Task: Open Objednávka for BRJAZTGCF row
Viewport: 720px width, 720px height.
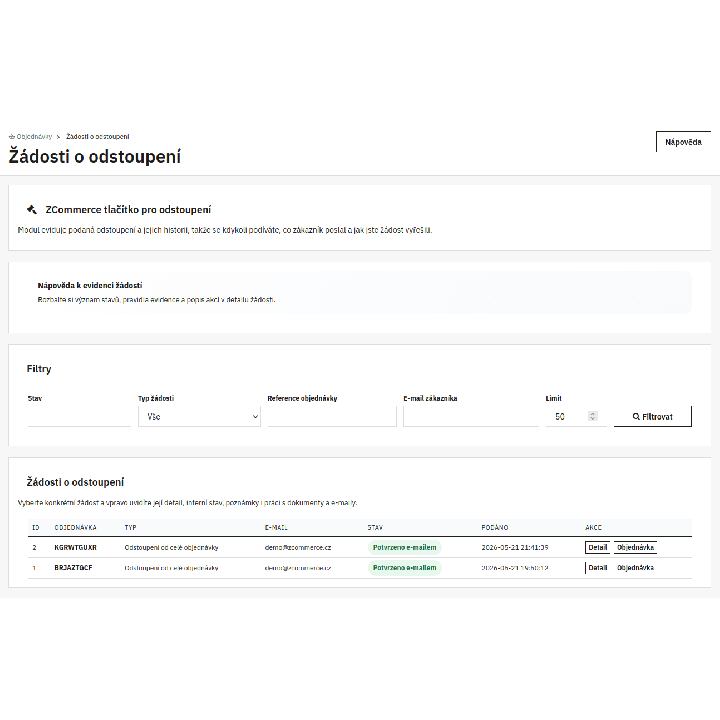Action: coord(636,568)
